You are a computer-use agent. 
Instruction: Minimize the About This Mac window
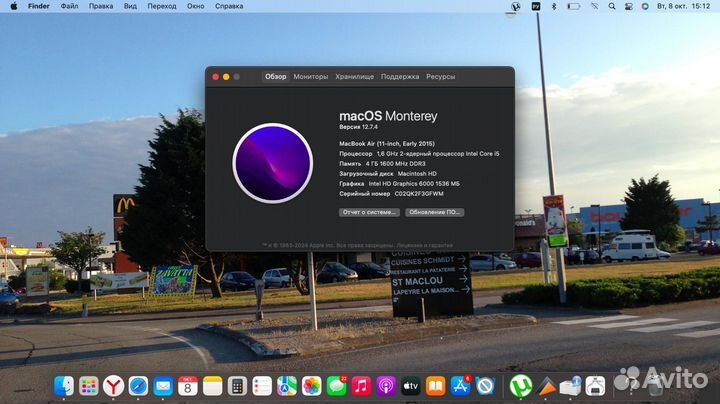(226, 77)
